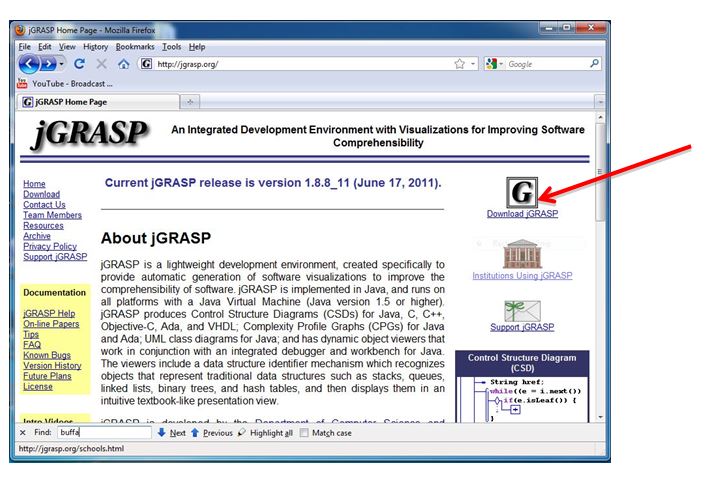Toggle Highlight all in the Find bar
This screenshot has height=484, width=712.
point(264,433)
